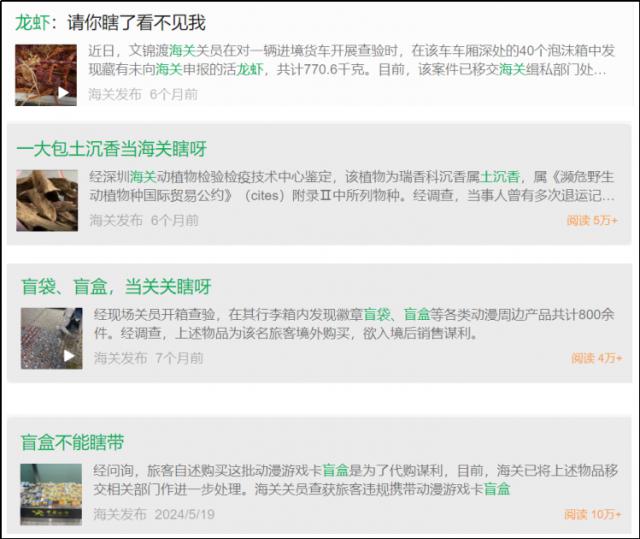Open article 盲袋、盲盒，当关关瞎呀

pyautogui.click(x=116, y=286)
